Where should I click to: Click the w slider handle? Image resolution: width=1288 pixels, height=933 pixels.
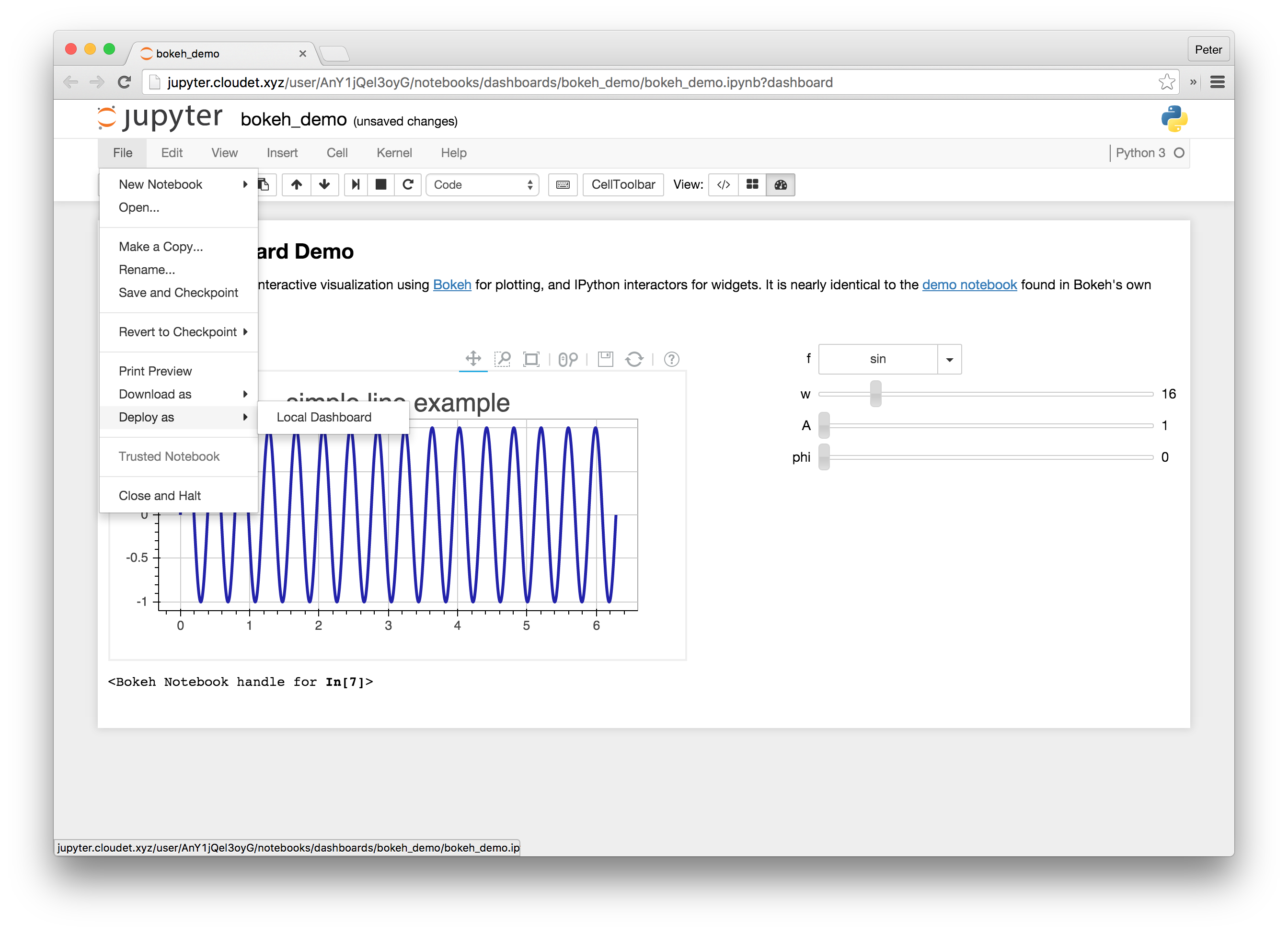click(x=875, y=394)
